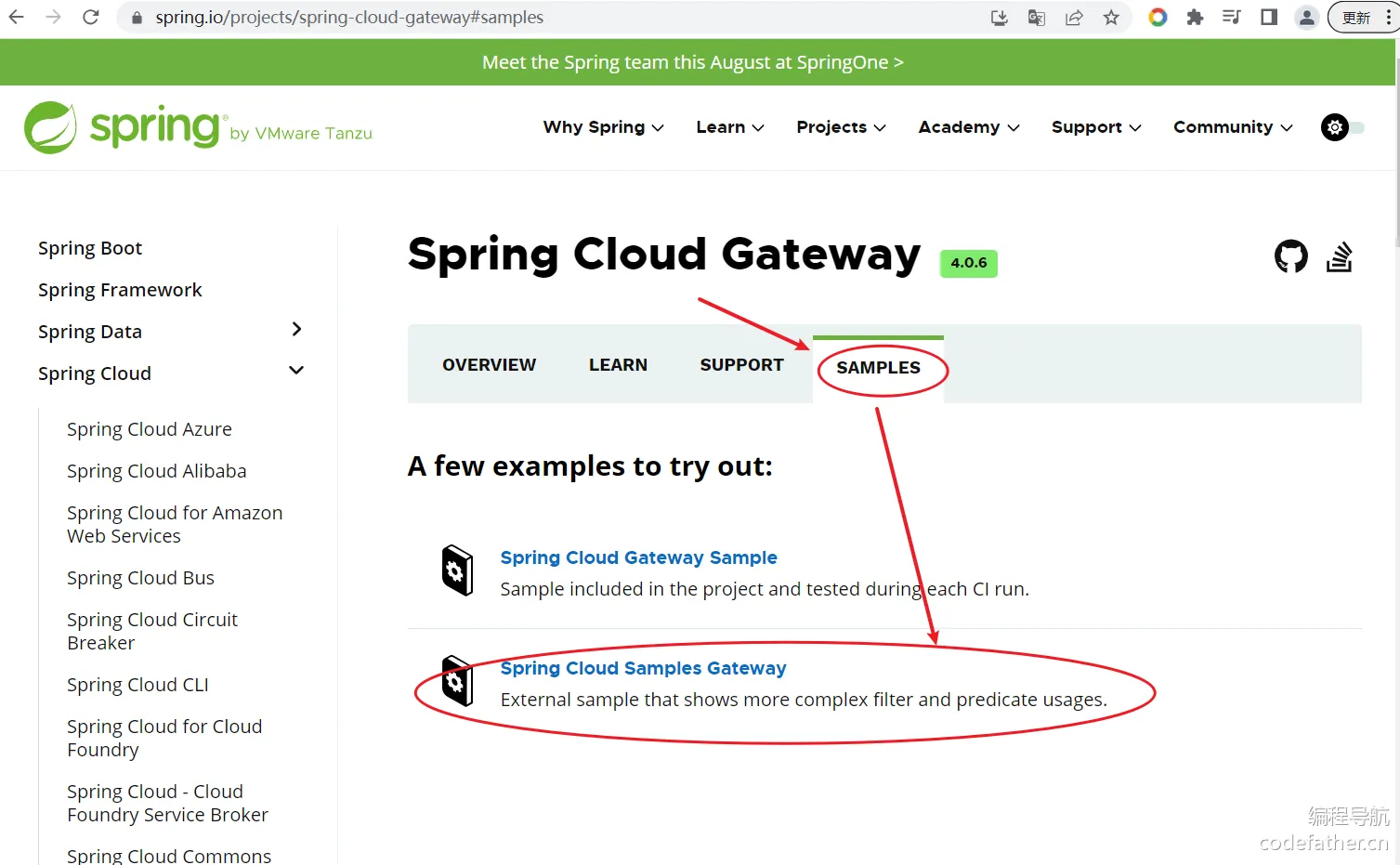
Task: Open the Spring Cloud Gateway GitHub repository
Action: [x=1291, y=256]
